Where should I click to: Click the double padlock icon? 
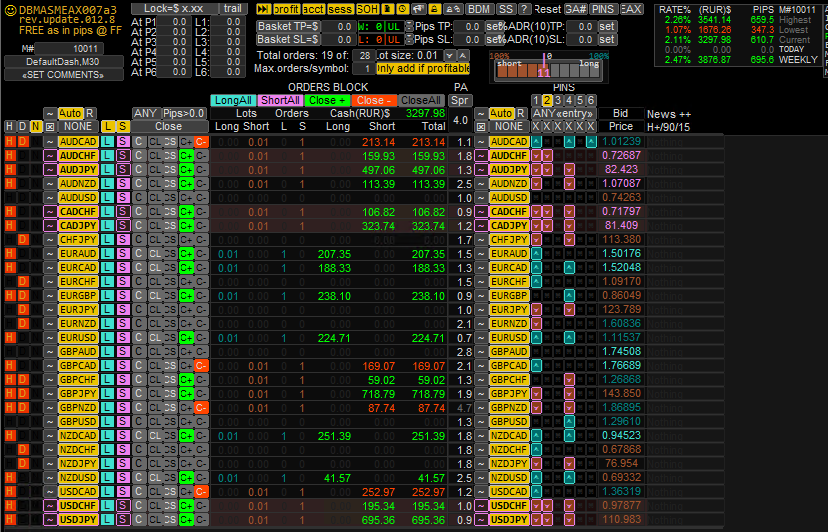(x=454, y=9)
